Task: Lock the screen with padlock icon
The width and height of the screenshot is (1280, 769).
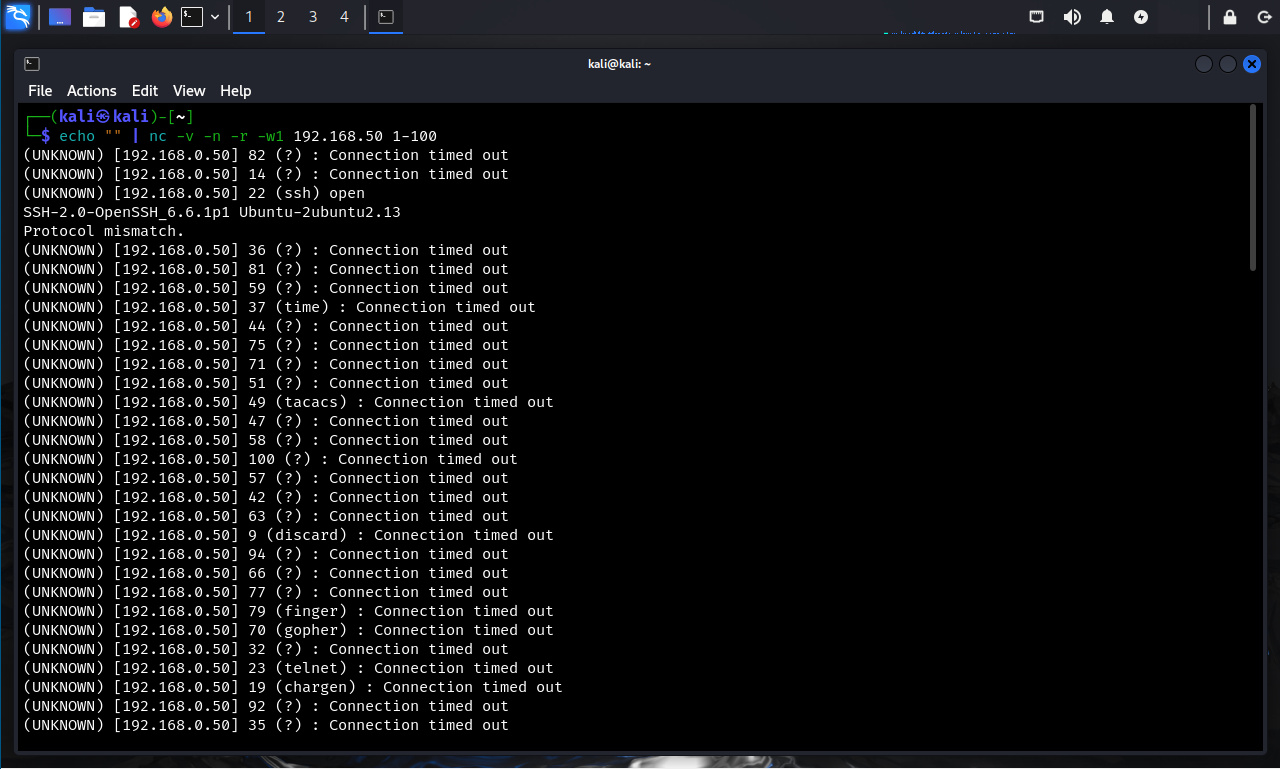Action: click(x=1230, y=17)
